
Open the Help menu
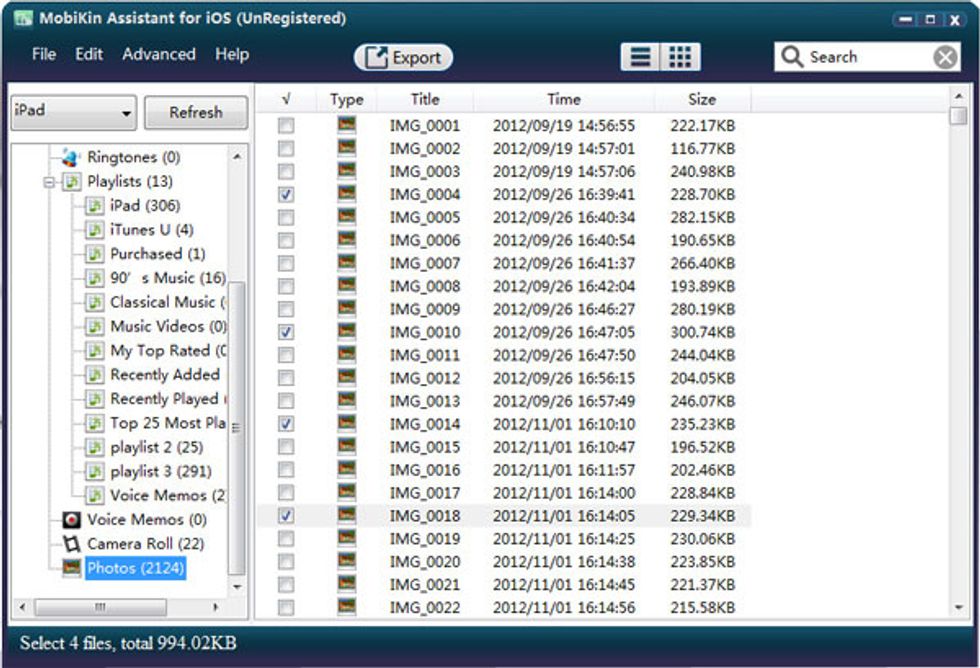(232, 54)
